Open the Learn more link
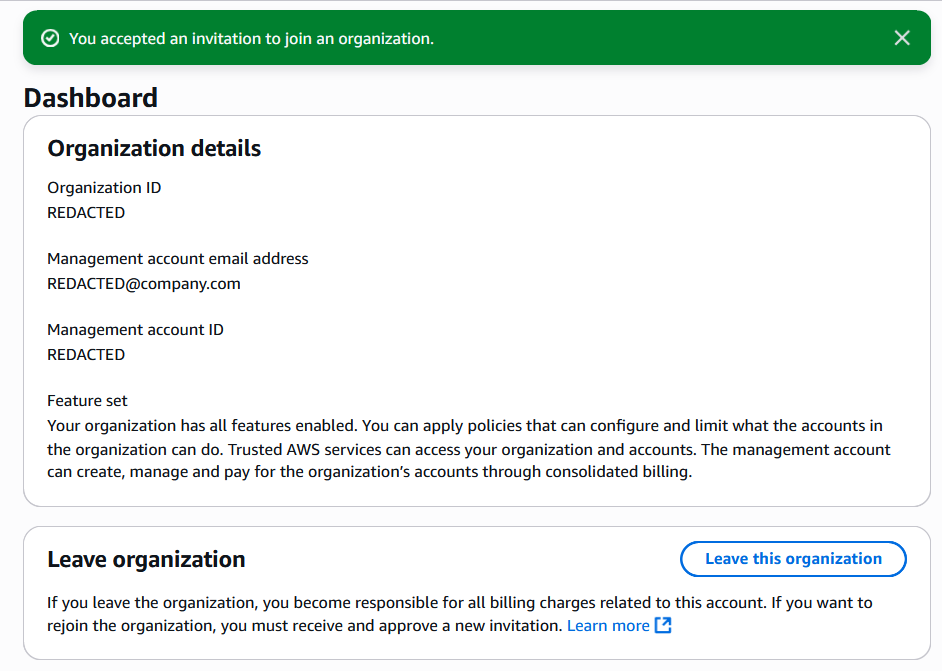 608,625
